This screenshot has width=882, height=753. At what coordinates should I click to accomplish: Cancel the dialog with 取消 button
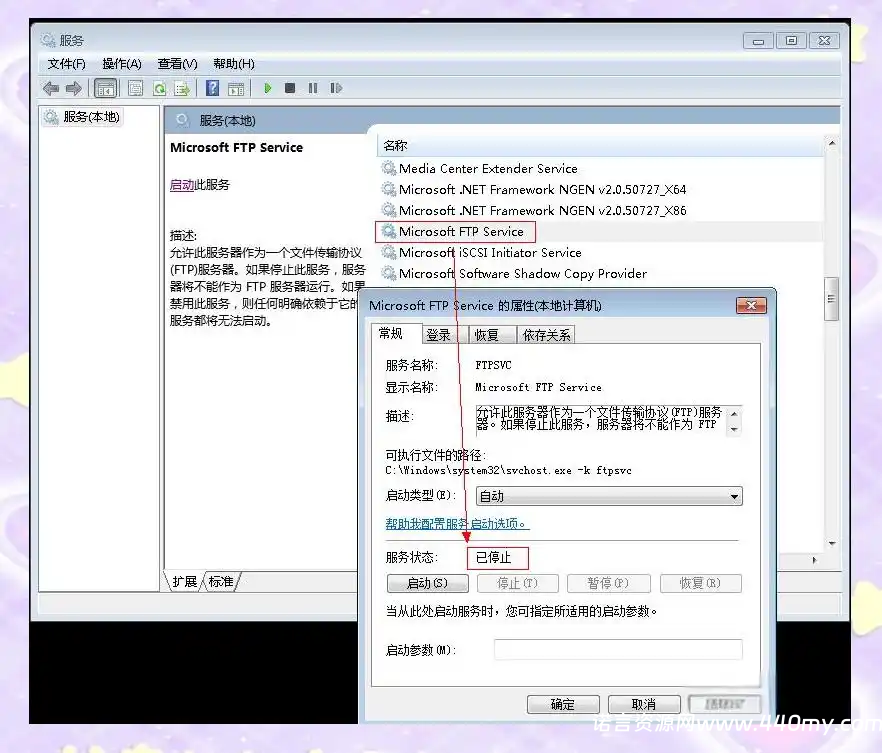(644, 704)
